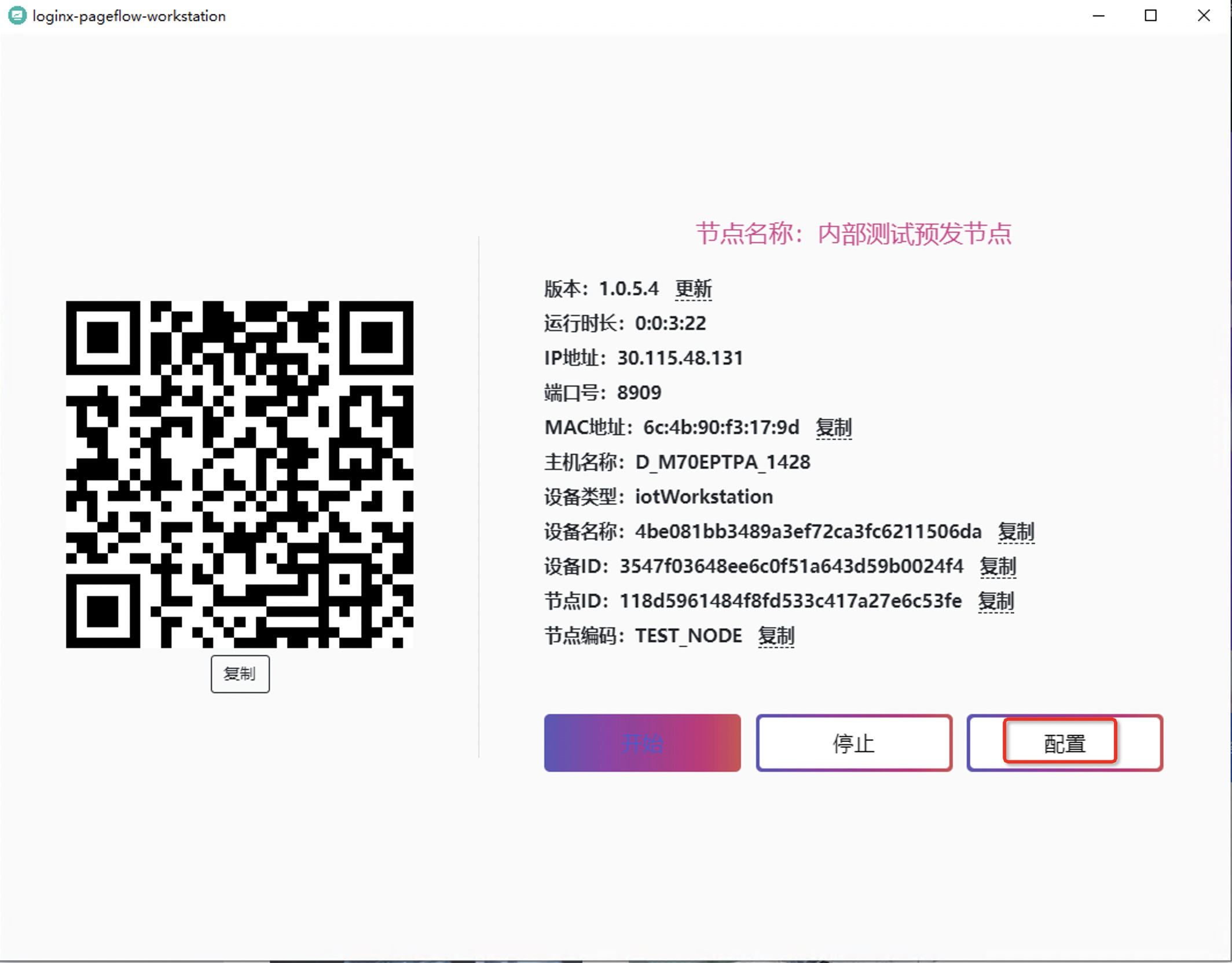
Task: Click the port number 8909
Action: (639, 392)
